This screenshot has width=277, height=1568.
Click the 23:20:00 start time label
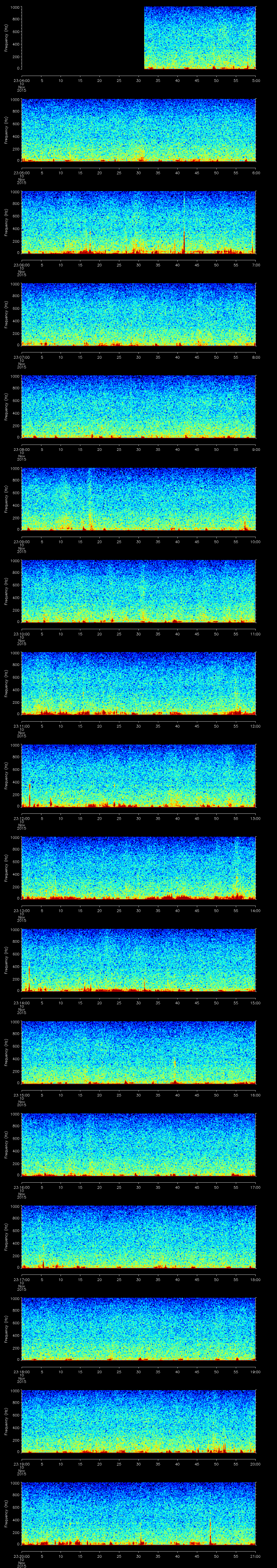[21, 1556]
